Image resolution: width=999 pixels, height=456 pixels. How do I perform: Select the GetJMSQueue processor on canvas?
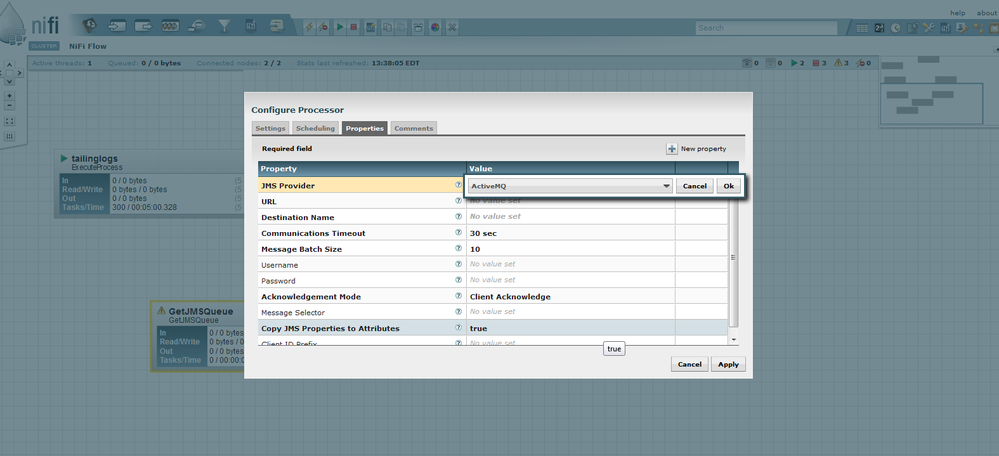[198, 336]
